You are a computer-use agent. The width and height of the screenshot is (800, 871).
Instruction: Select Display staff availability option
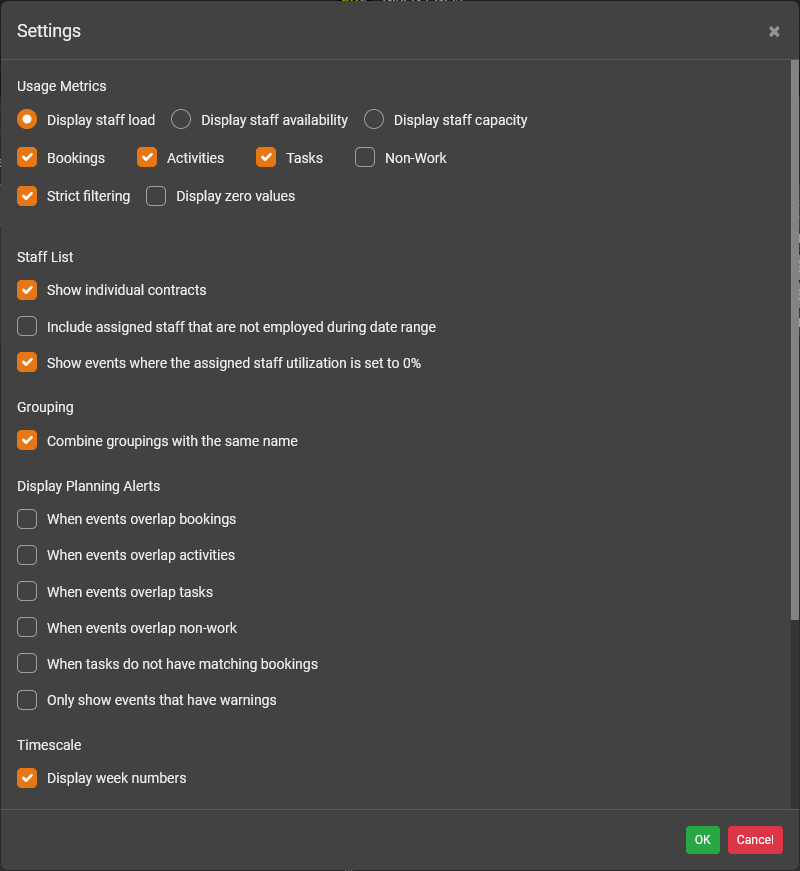(181, 120)
